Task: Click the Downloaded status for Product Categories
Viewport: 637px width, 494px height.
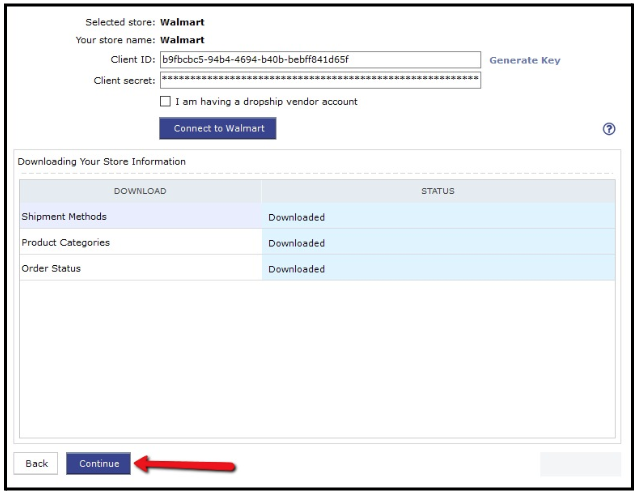Action: 296,243
